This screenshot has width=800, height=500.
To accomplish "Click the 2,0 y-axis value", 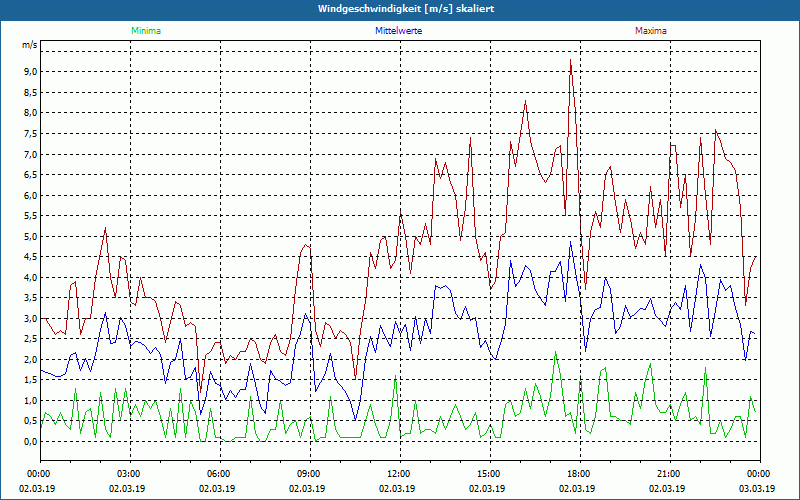I will click(31, 360).
